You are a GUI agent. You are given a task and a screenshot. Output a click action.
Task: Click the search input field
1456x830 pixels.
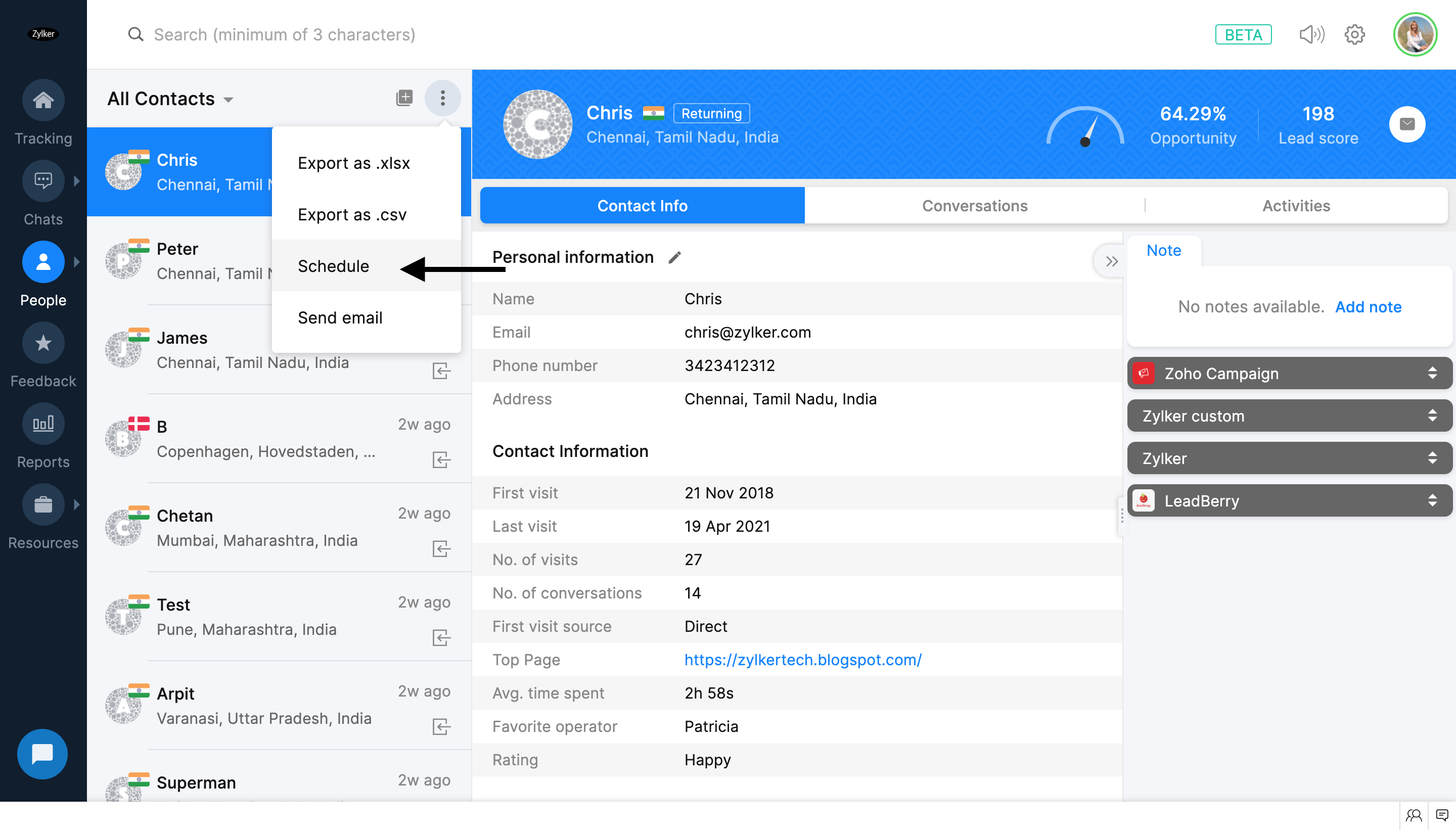285,35
